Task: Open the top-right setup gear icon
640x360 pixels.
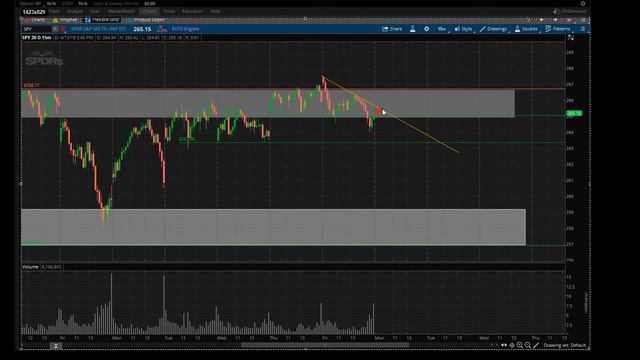Action: point(583,3)
